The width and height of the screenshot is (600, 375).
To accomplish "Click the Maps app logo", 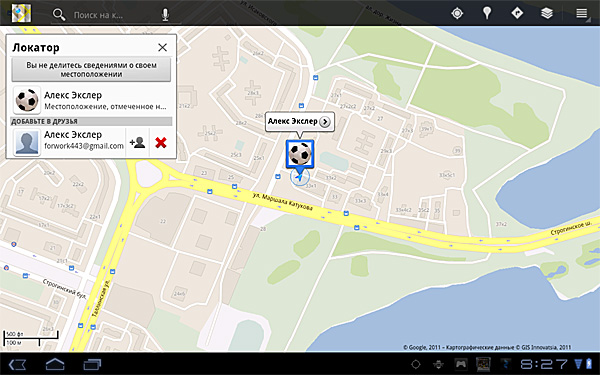I will pos(21,13).
